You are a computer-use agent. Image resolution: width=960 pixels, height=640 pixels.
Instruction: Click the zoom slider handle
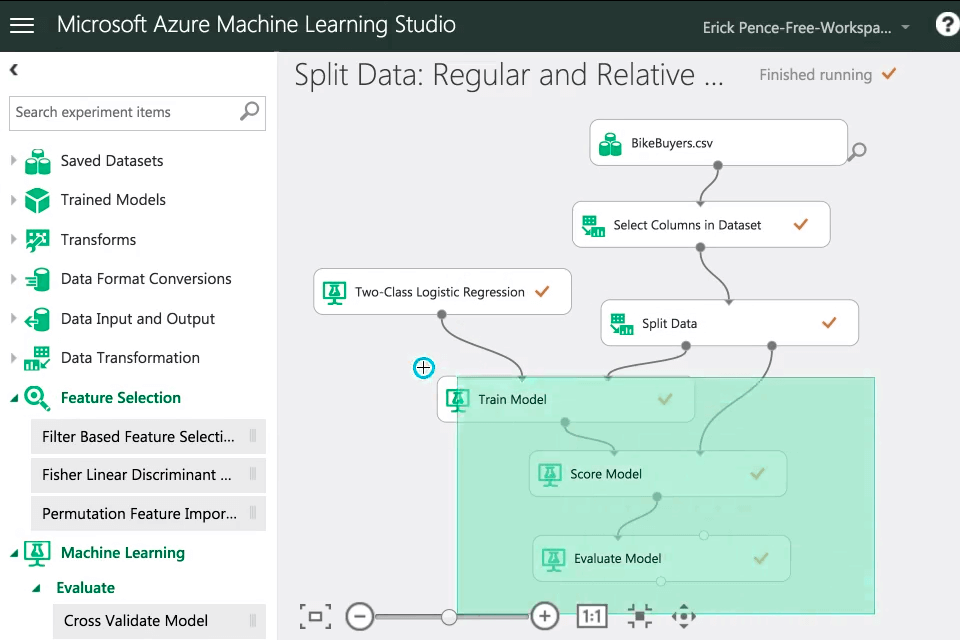pyautogui.click(x=449, y=617)
